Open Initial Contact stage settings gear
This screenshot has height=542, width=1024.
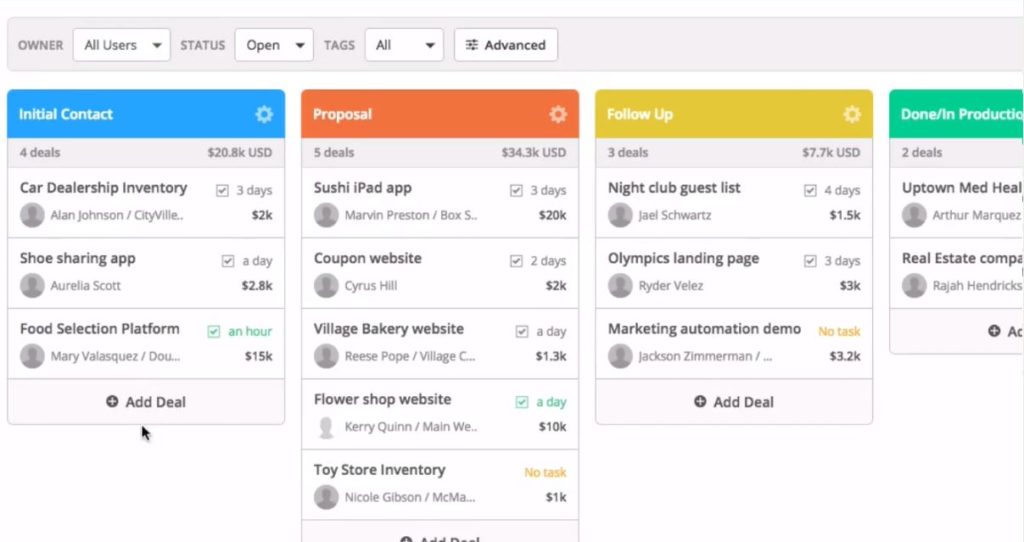click(264, 114)
